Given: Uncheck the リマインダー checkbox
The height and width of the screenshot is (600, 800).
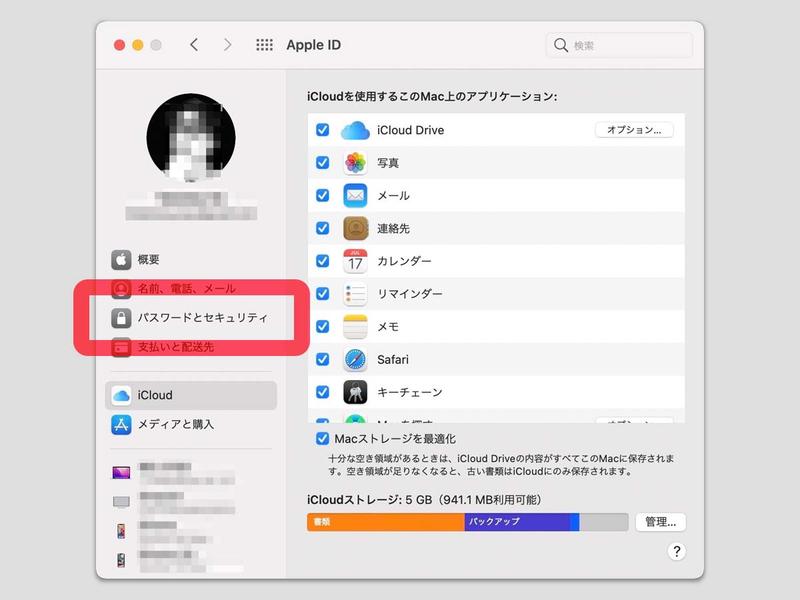Looking at the screenshot, I should tap(322, 293).
